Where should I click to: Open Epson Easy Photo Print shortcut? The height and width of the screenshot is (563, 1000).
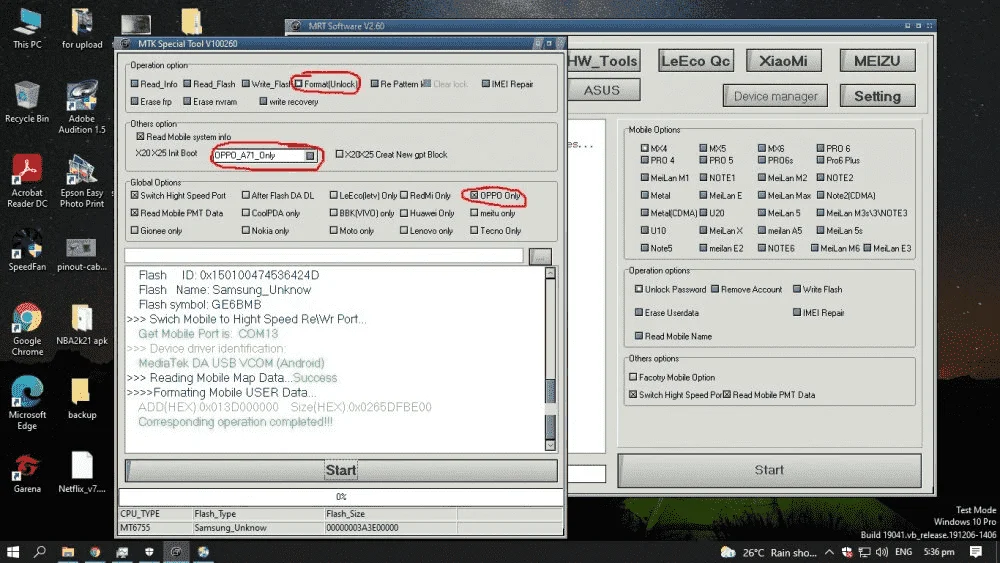82,181
